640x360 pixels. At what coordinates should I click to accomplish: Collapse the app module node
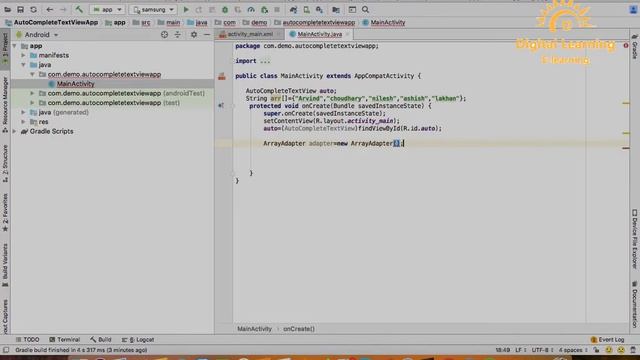click(x=15, y=46)
